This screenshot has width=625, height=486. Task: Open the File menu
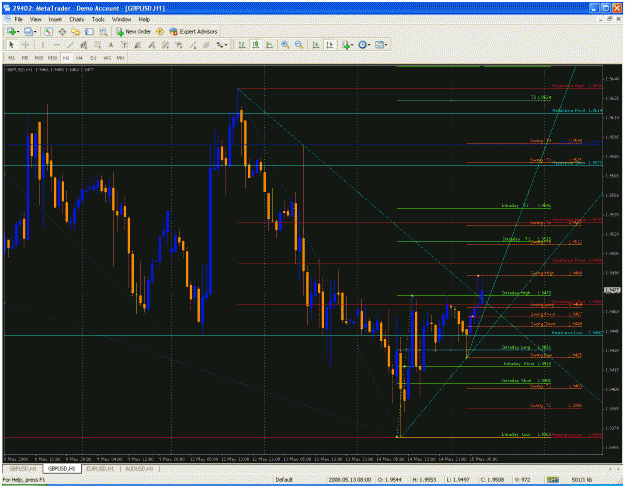pyautogui.click(x=18, y=19)
